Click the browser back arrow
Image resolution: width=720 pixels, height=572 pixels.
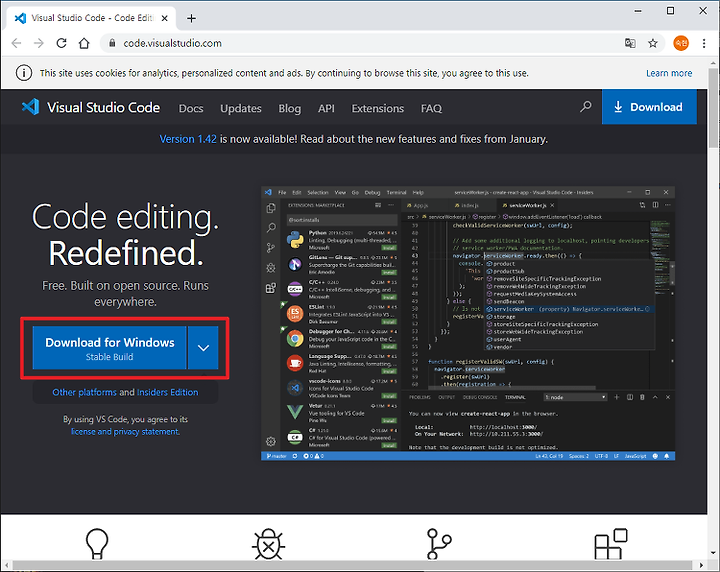point(17,43)
